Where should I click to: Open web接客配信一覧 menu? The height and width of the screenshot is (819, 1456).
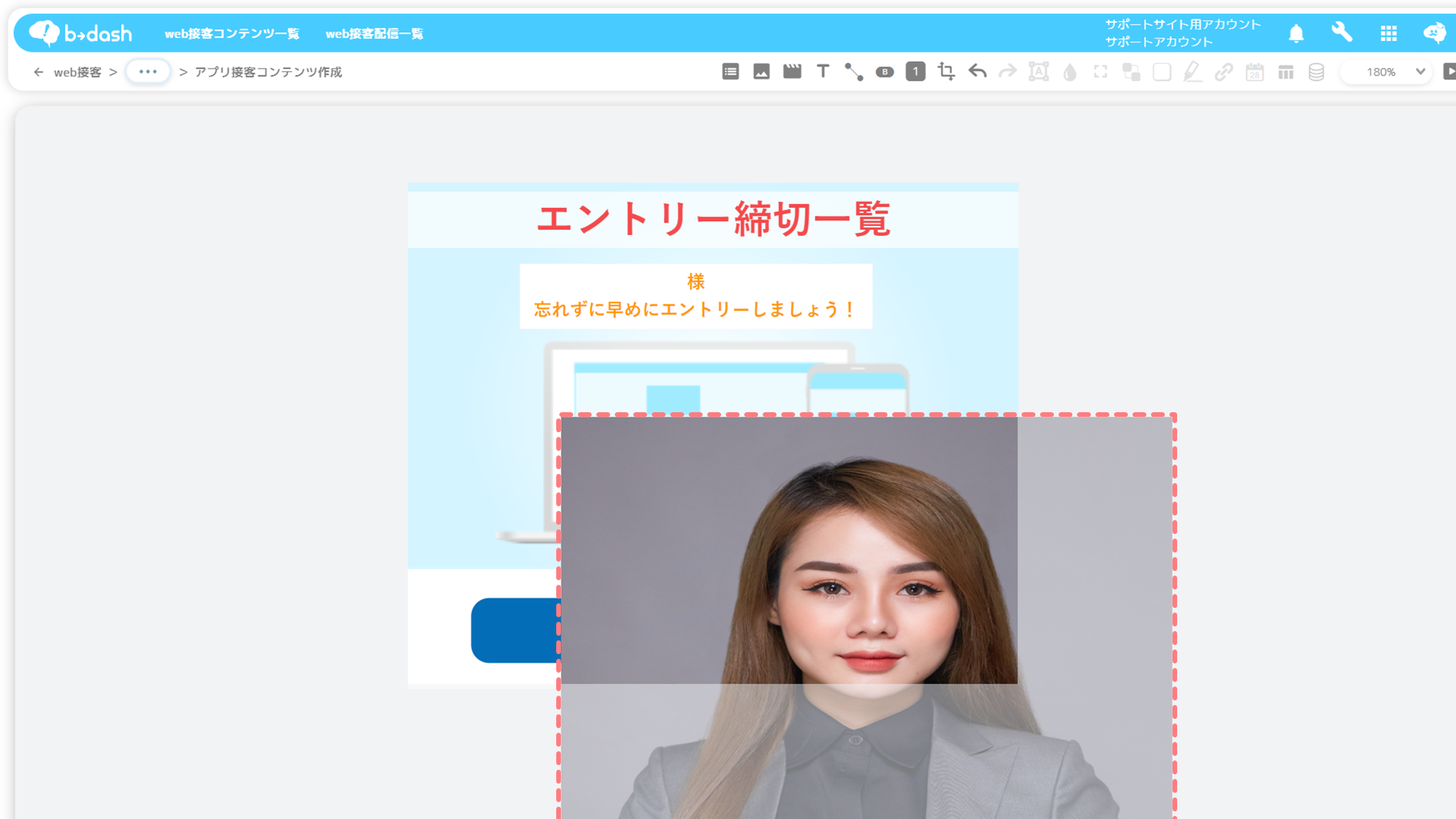click(x=374, y=34)
